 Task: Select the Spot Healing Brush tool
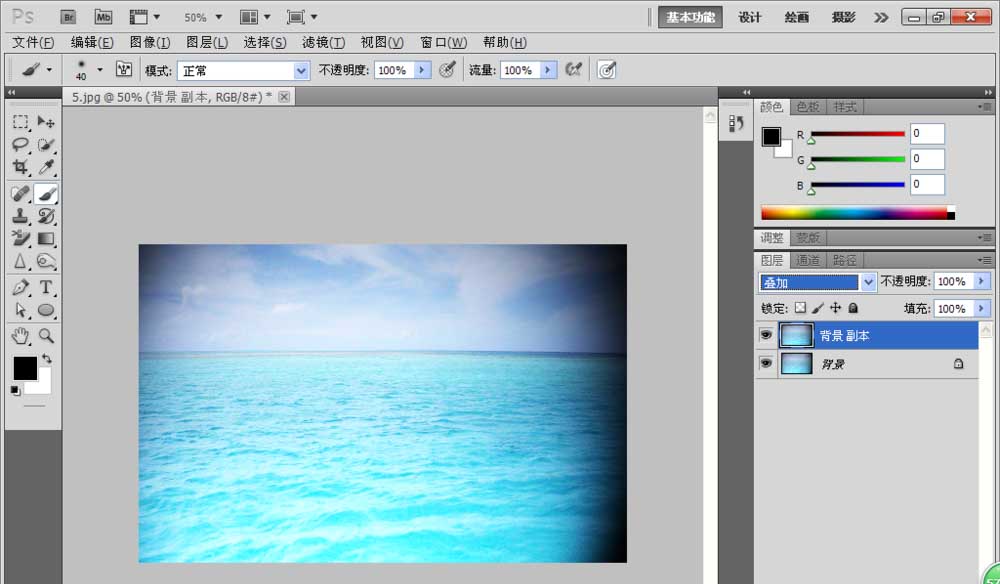pyautogui.click(x=20, y=194)
